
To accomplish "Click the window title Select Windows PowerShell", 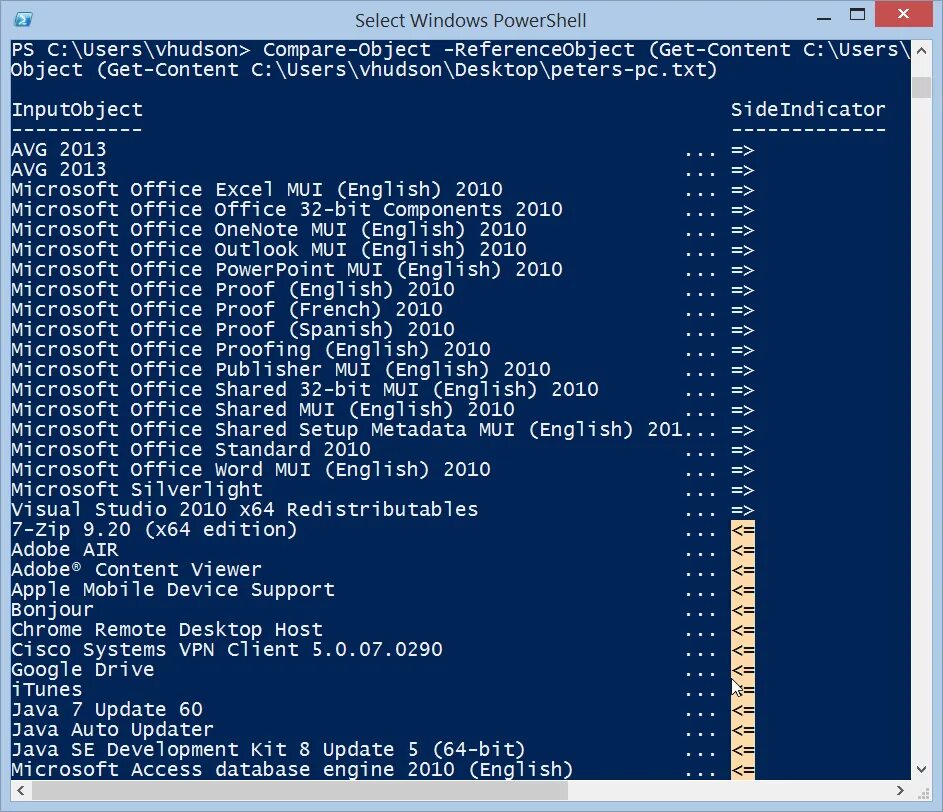I will [x=470, y=20].
